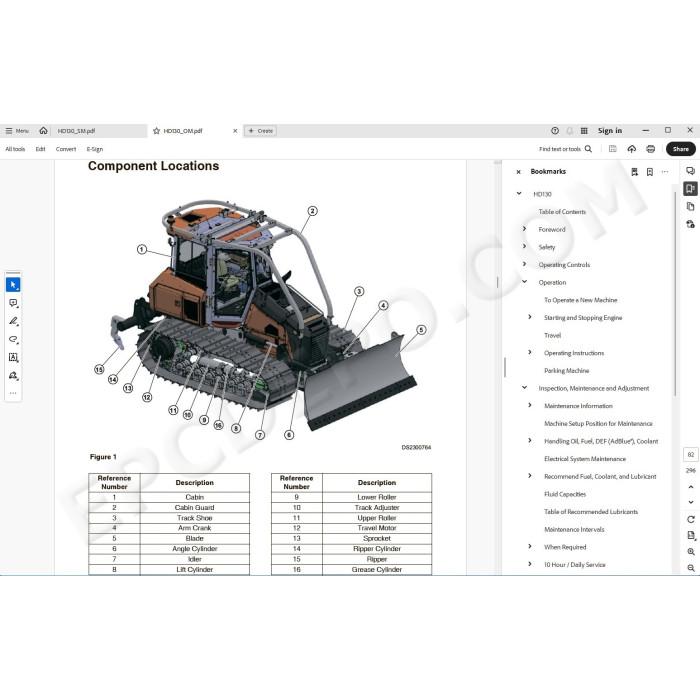Viewport: 700px width, 700px height.
Task: Open Electrical System Maintenance bookmark
Action: [585, 459]
